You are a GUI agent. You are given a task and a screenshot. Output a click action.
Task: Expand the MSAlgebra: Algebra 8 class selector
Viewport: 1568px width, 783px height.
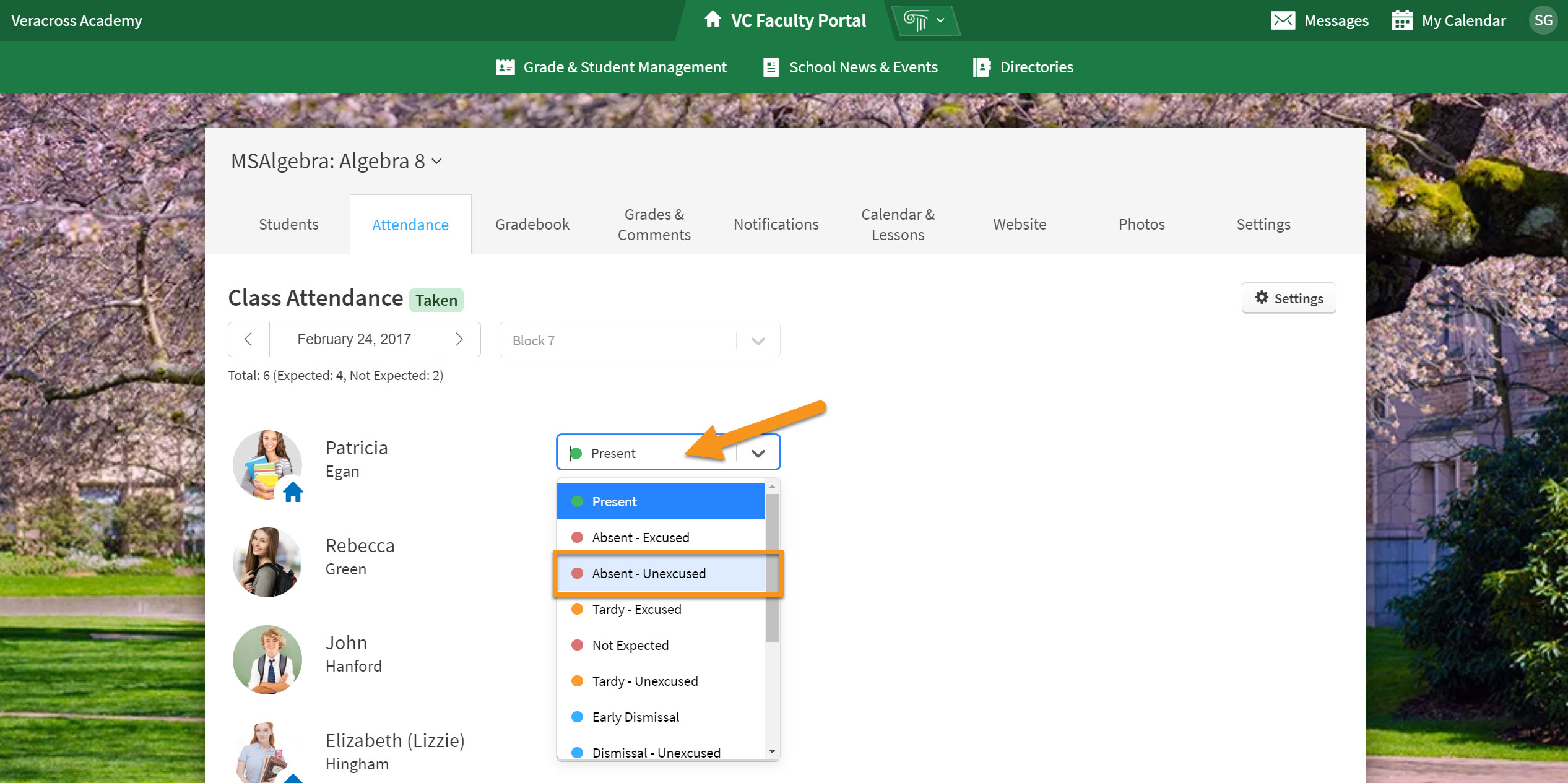pos(436,162)
